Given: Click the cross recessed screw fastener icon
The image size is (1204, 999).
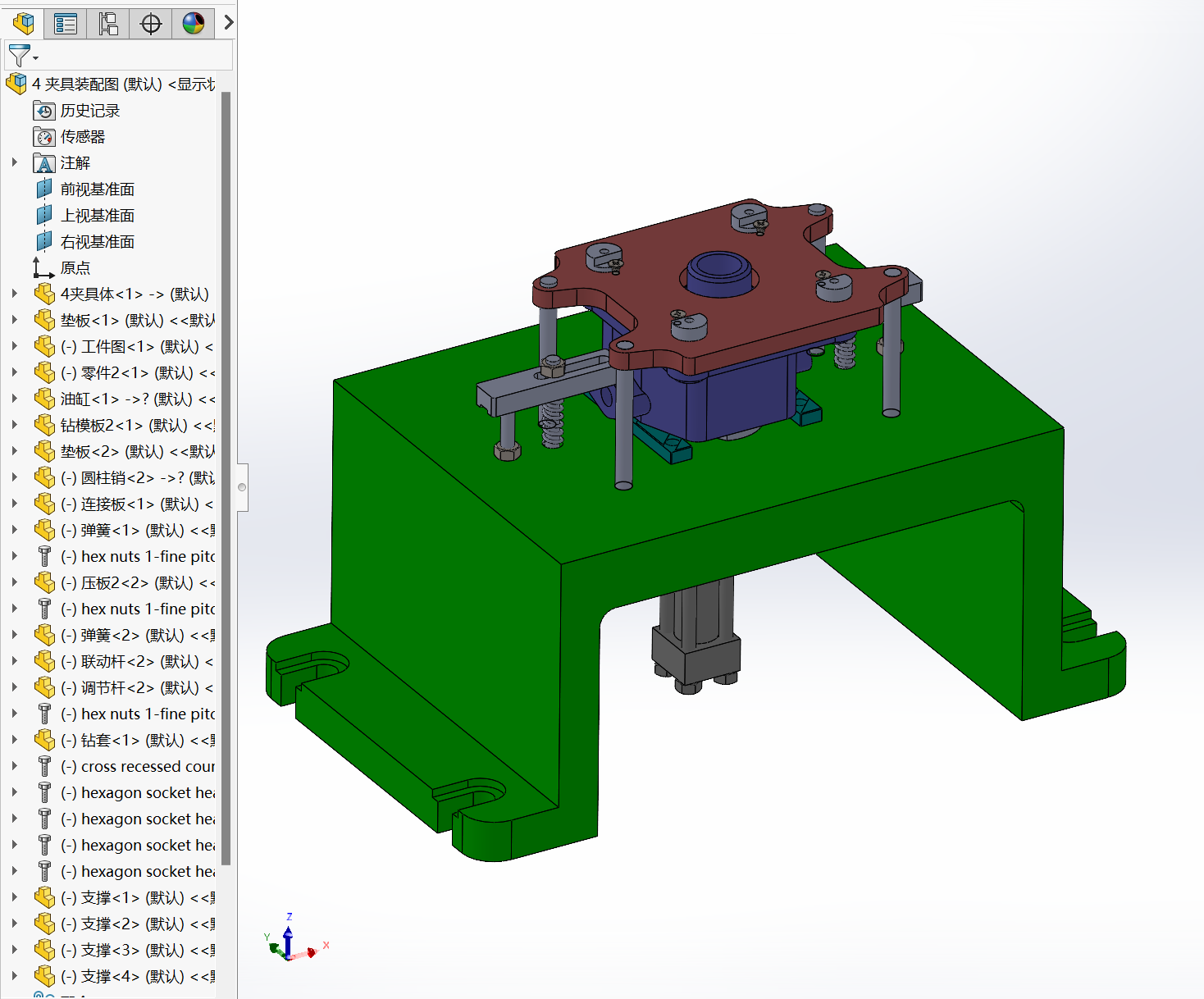Looking at the screenshot, I should [44, 767].
